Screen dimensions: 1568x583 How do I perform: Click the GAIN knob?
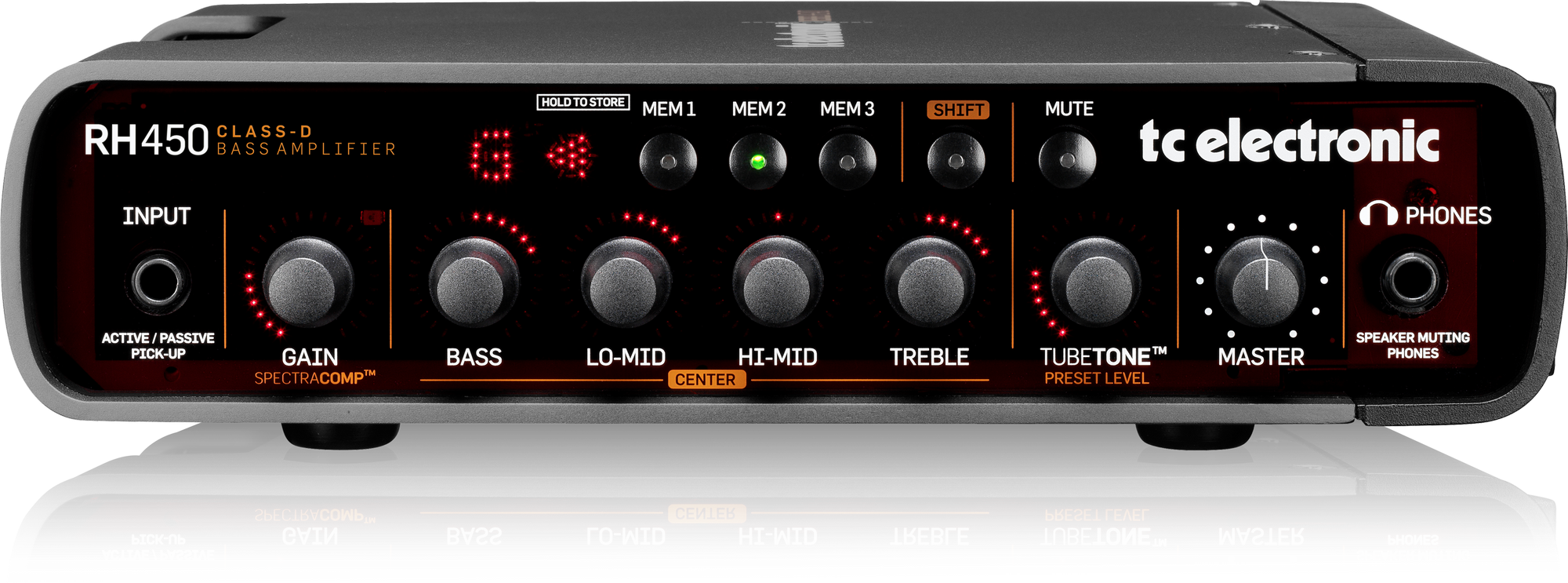coord(307,283)
